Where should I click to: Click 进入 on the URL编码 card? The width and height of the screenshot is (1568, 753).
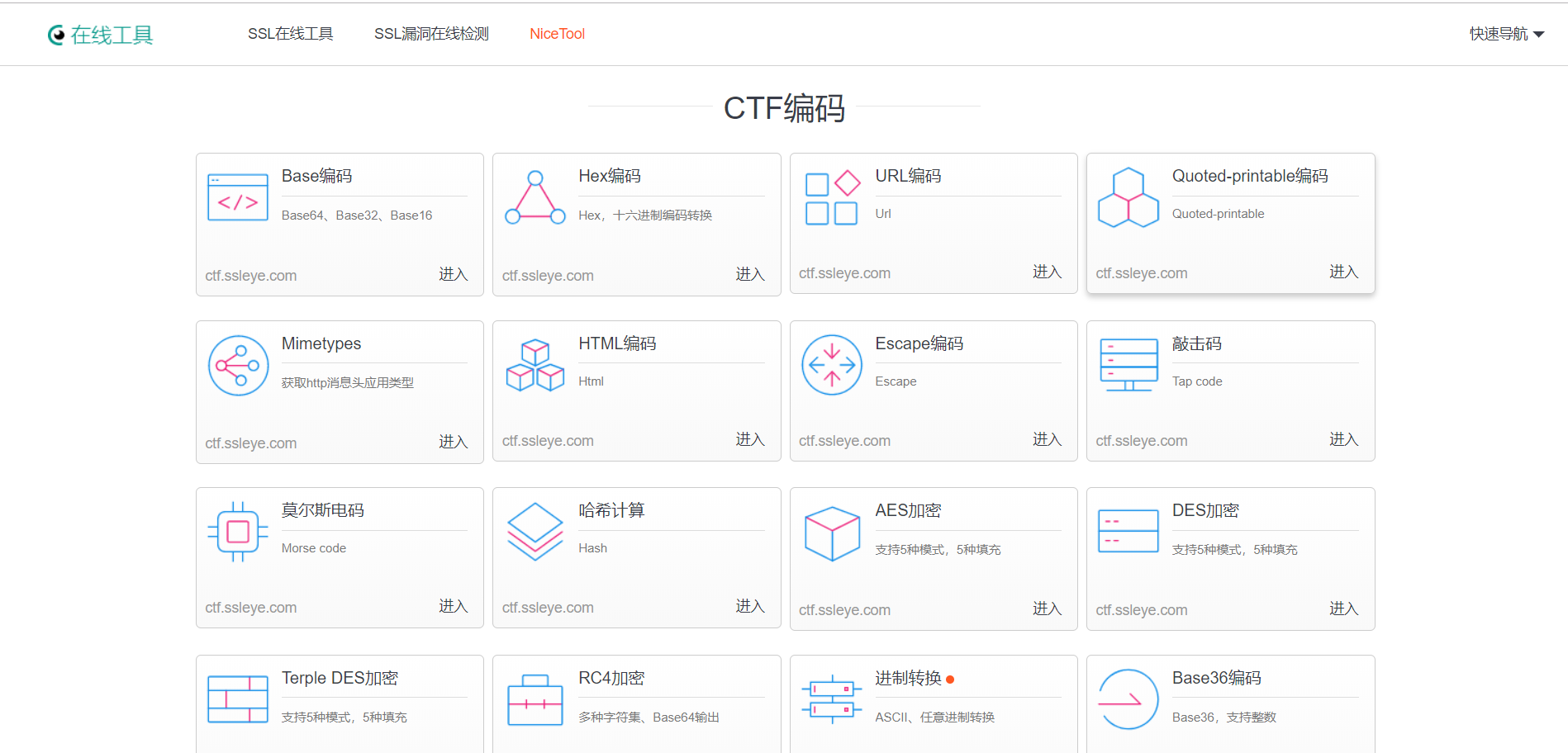point(1047,272)
